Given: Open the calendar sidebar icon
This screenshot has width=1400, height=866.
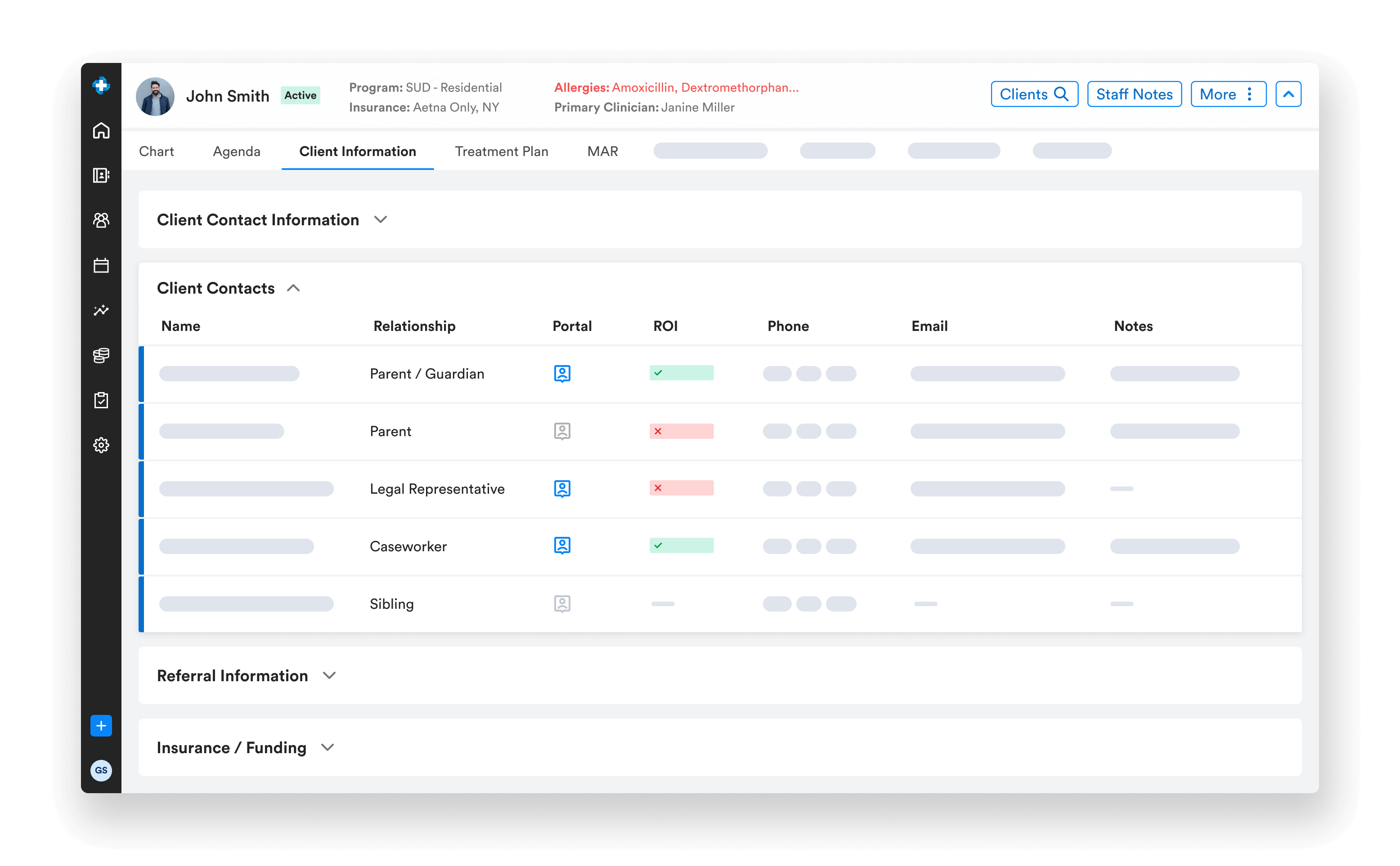Looking at the screenshot, I should click(x=101, y=265).
